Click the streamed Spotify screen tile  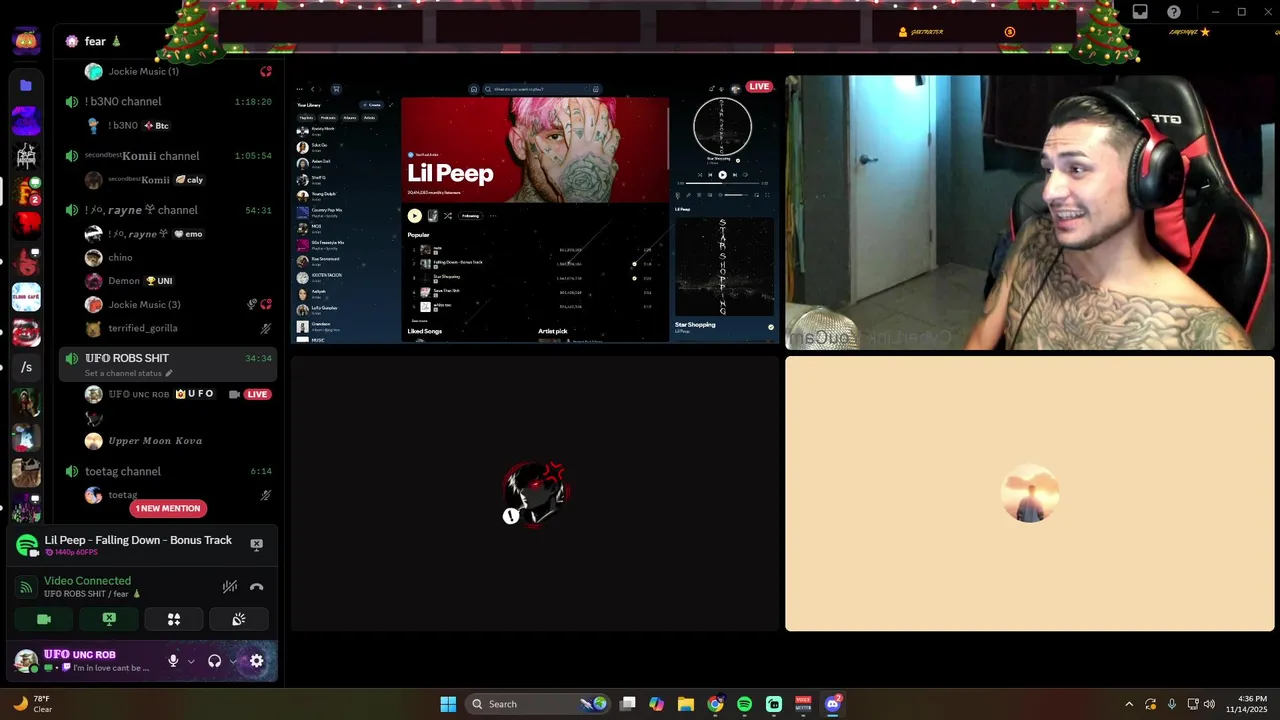535,211
